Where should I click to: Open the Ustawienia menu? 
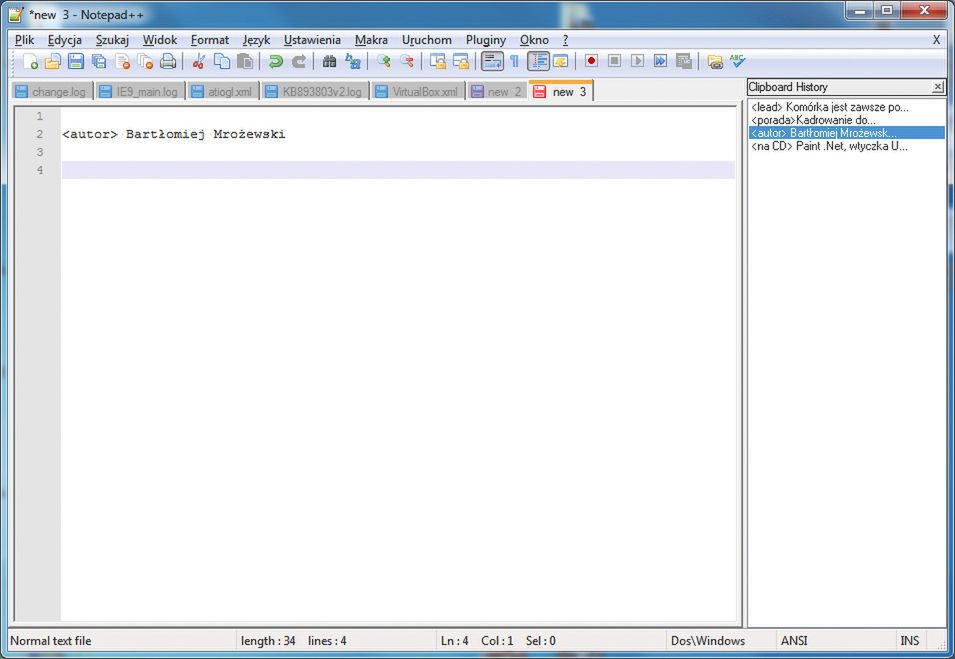(x=312, y=40)
